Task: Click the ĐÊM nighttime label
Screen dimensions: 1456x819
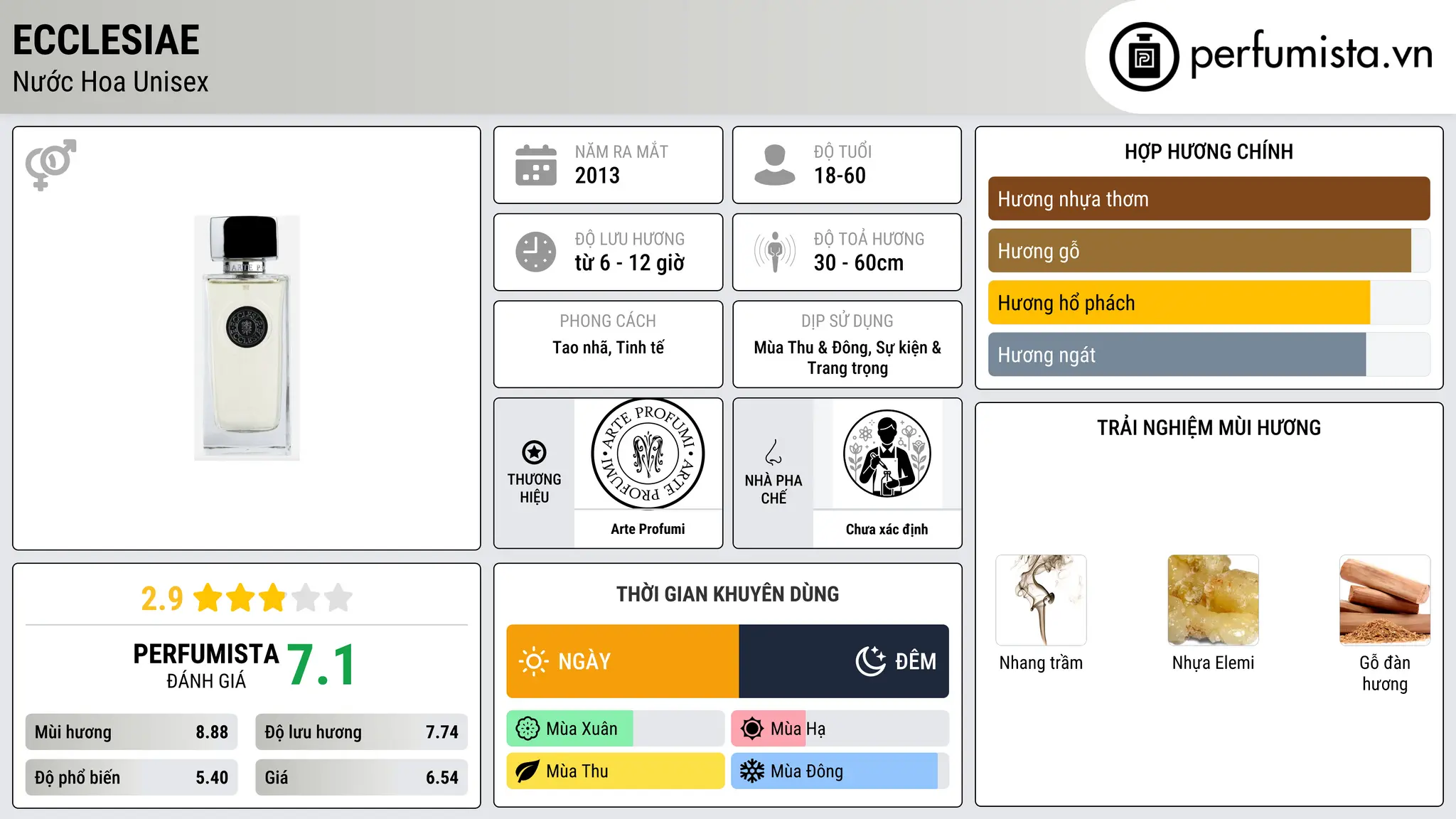Action: (916, 662)
